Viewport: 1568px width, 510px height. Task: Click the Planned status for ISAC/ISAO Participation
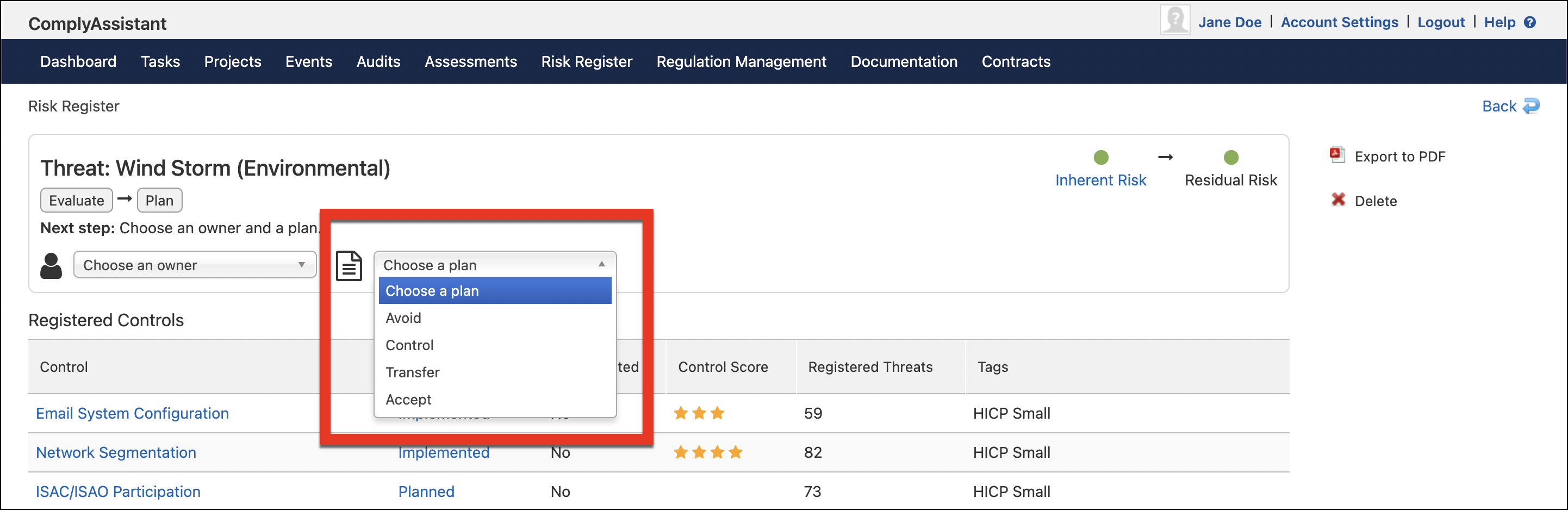(426, 491)
